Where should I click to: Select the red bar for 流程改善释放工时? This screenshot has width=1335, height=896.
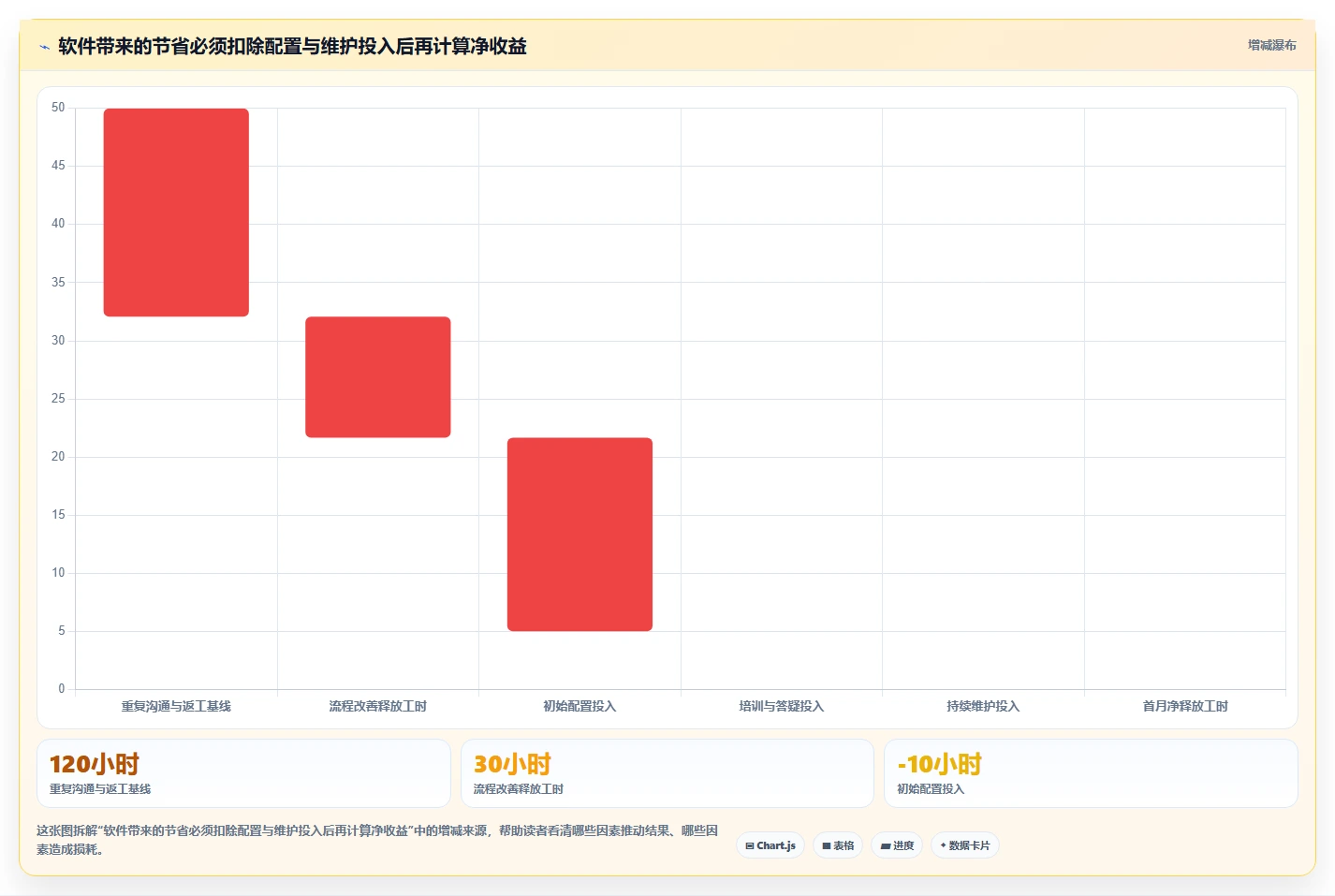click(378, 377)
